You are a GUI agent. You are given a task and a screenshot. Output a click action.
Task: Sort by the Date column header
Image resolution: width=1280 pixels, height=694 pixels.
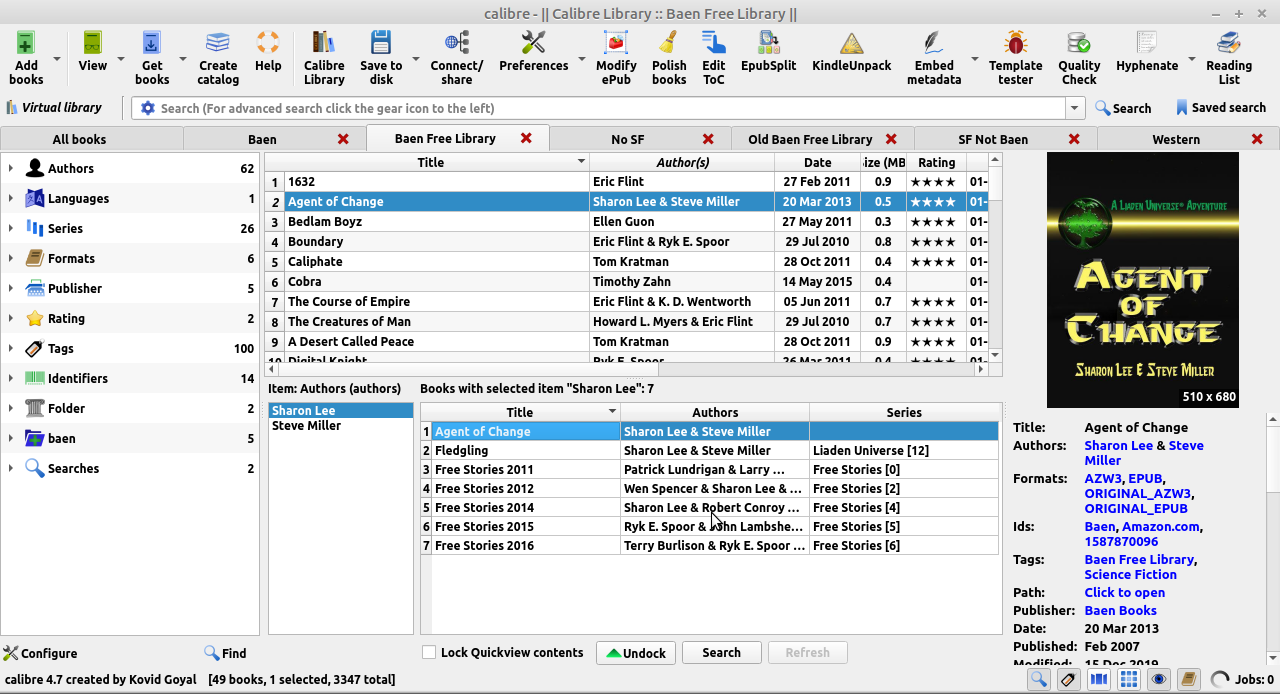pyautogui.click(x=817, y=162)
